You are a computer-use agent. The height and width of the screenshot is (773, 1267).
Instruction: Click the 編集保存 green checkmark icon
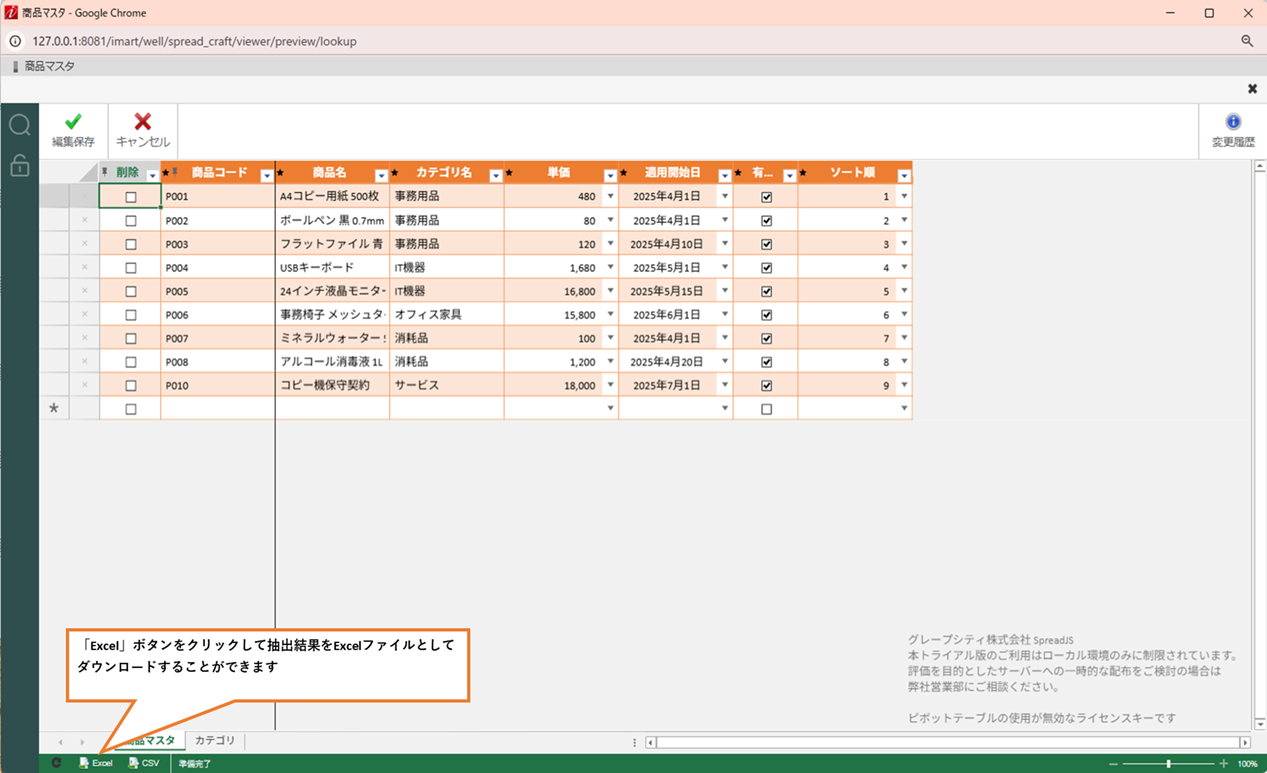point(73,122)
